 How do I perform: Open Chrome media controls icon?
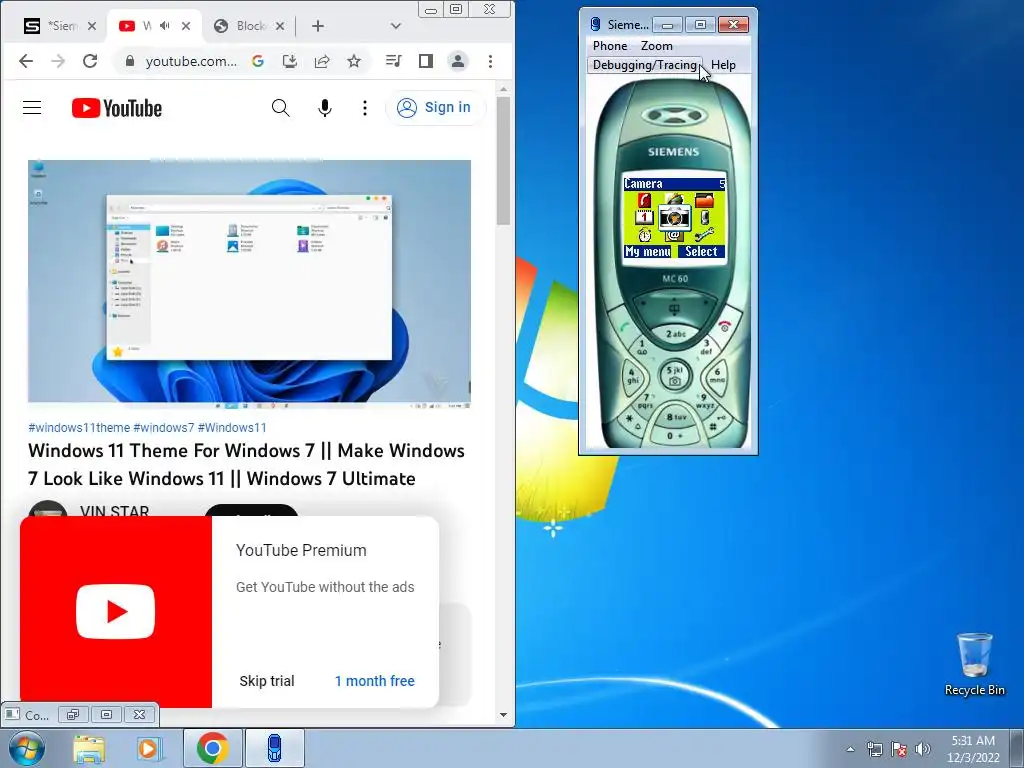(x=394, y=61)
